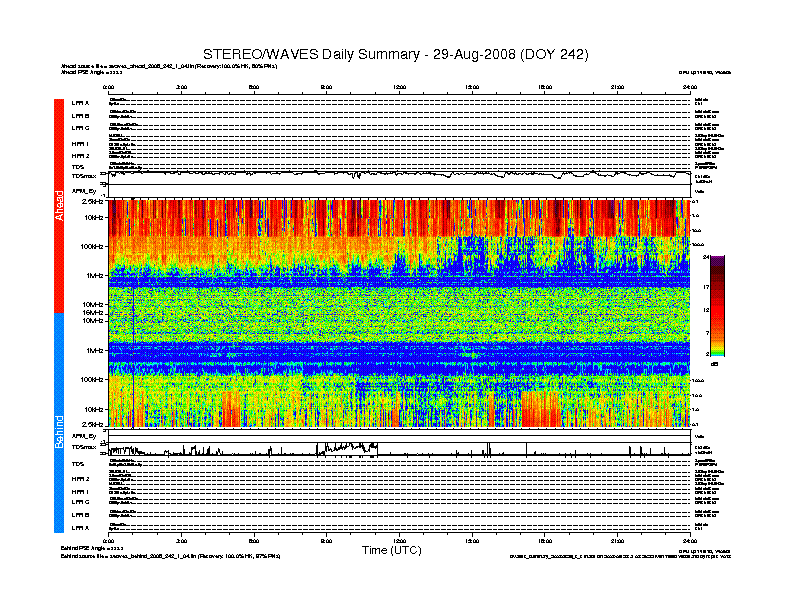Click 6:00 on the upper time axis
The height and width of the screenshot is (612, 792).
coord(254,87)
